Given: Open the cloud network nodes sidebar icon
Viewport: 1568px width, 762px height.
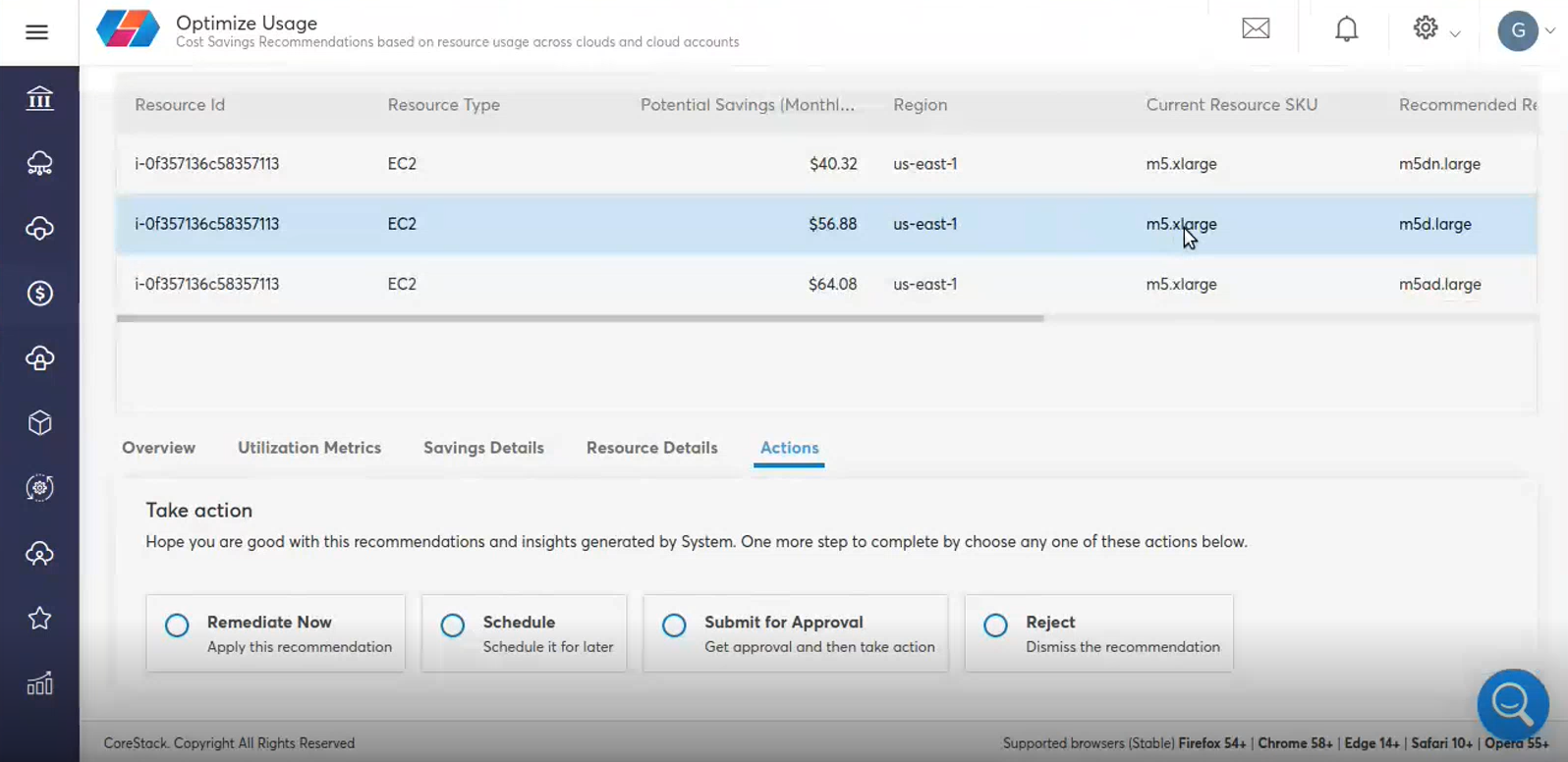Looking at the screenshot, I should (39, 163).
